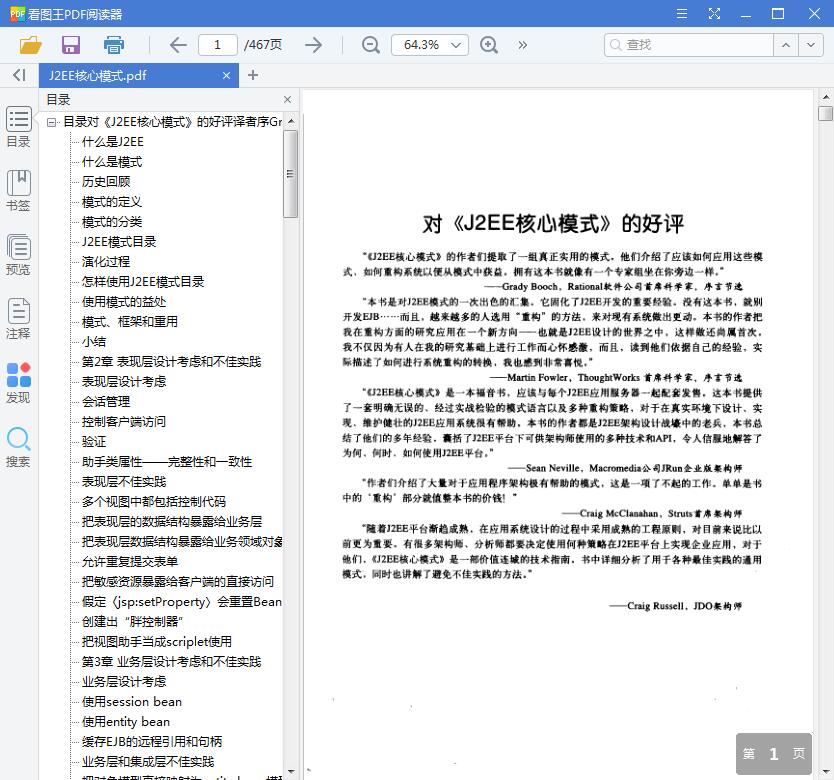834x780 pixels.
Task: Add a new tab with plus button
Action: pyautogui.click(x=253, y=76)
